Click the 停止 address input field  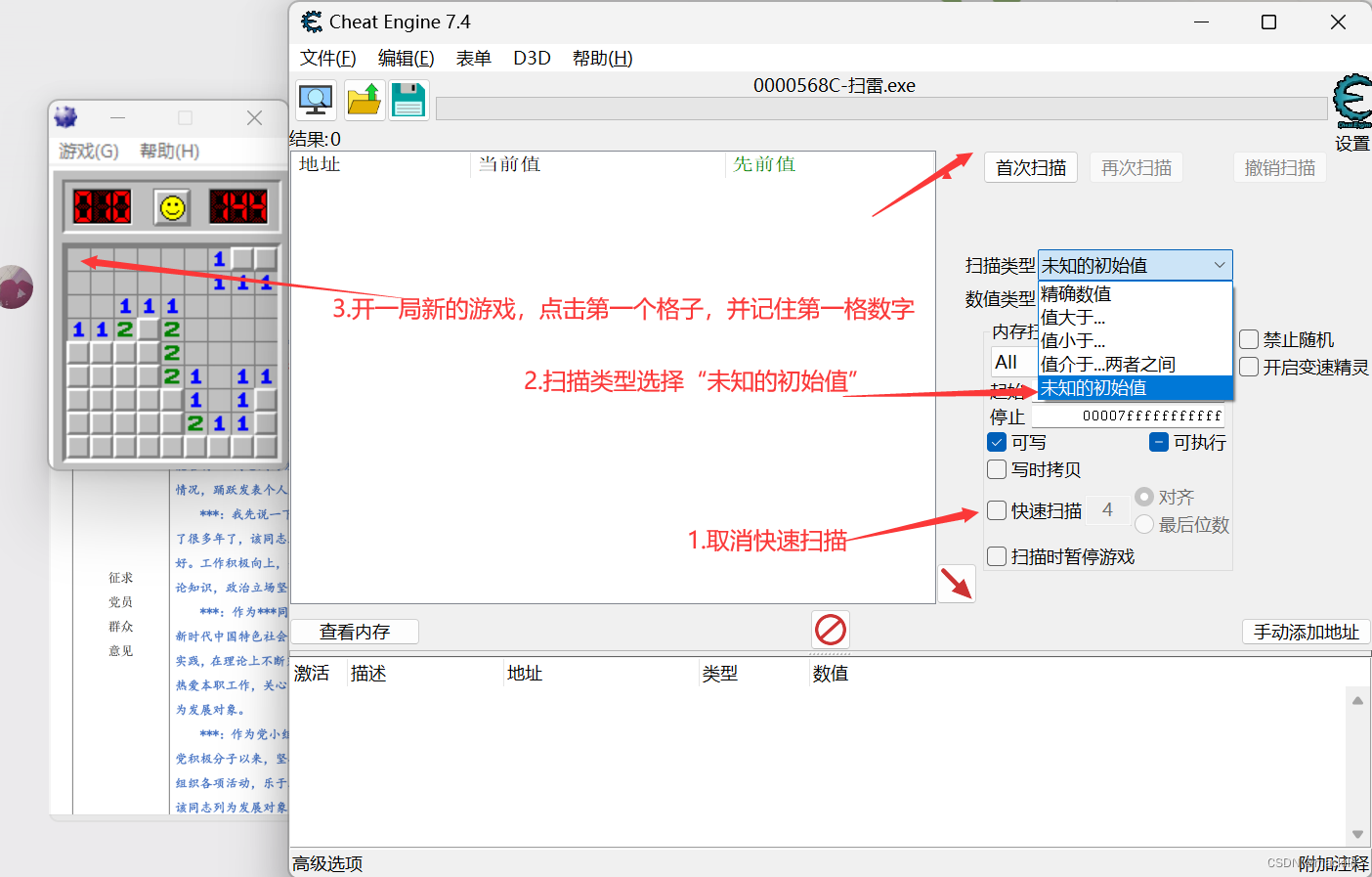pos(1129,416)
